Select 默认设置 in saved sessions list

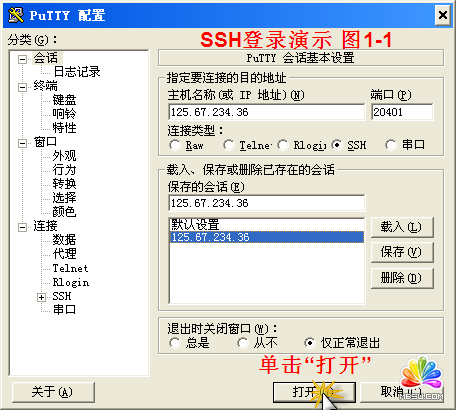click(x=267, y=225)
